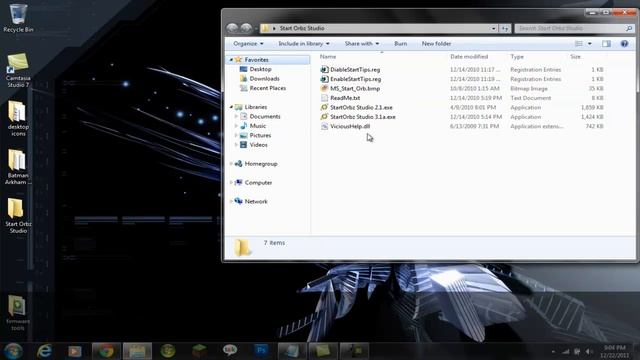The width and height of the screenshot is (640, 360).
Task: Select the Start Orbz Studio desktop folder
Action: [x=18, y=216]
